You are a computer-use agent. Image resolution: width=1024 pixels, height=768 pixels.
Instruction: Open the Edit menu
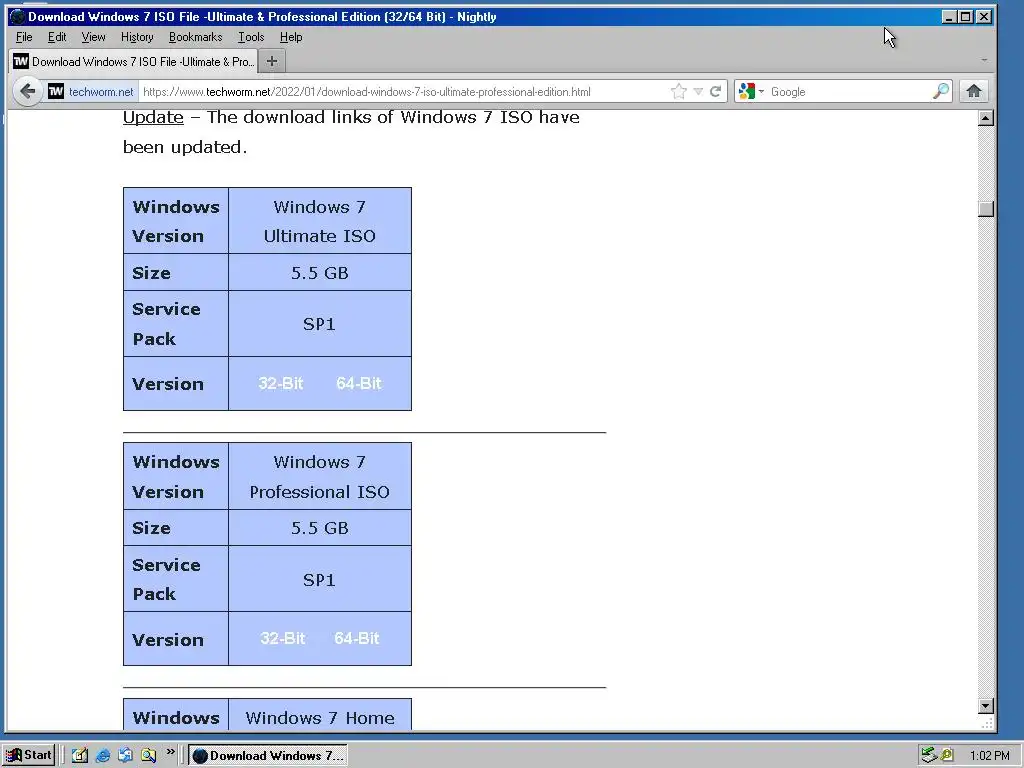click(x=57, y=37)
